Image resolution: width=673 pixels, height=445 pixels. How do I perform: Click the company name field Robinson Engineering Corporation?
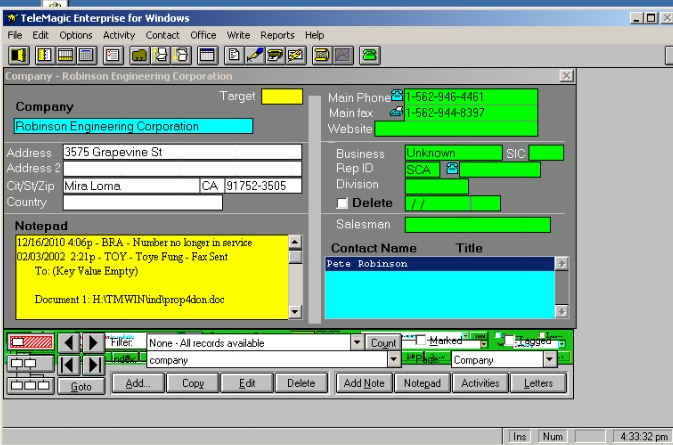coord(133,126)
